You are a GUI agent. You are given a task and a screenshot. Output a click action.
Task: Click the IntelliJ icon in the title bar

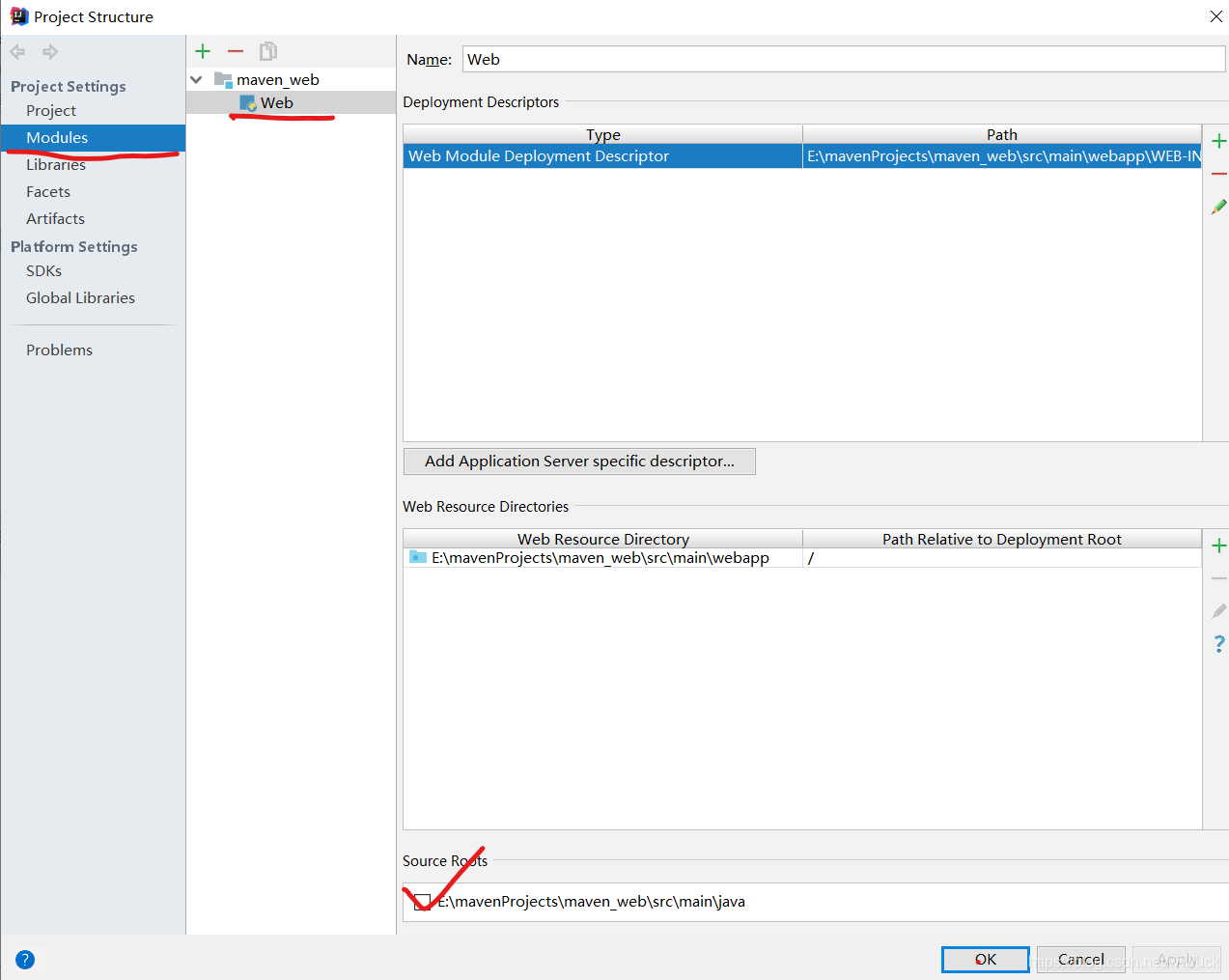(18, 16)
